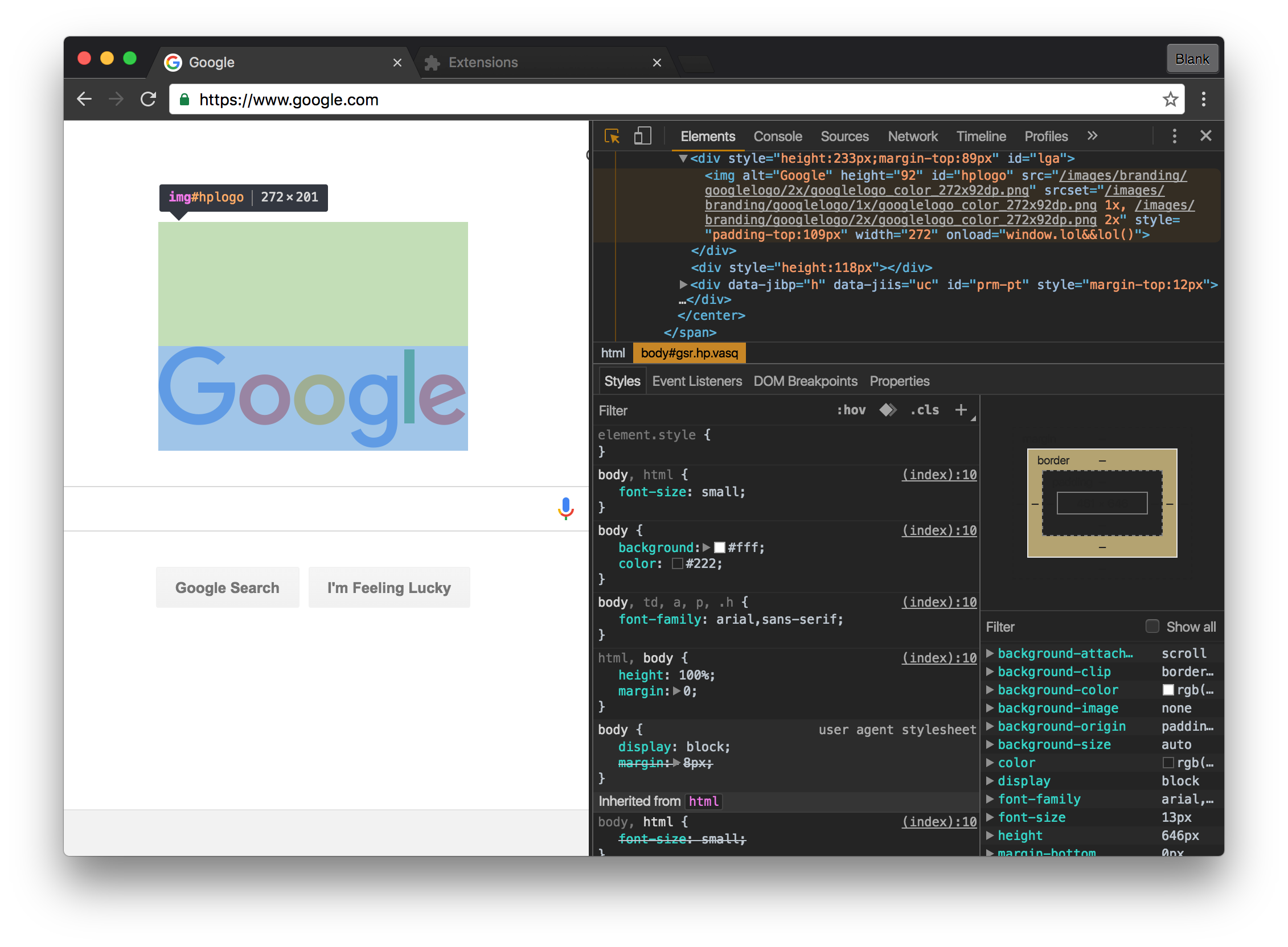
Task: Open the Network tab
Action: [x=912, y=136]
